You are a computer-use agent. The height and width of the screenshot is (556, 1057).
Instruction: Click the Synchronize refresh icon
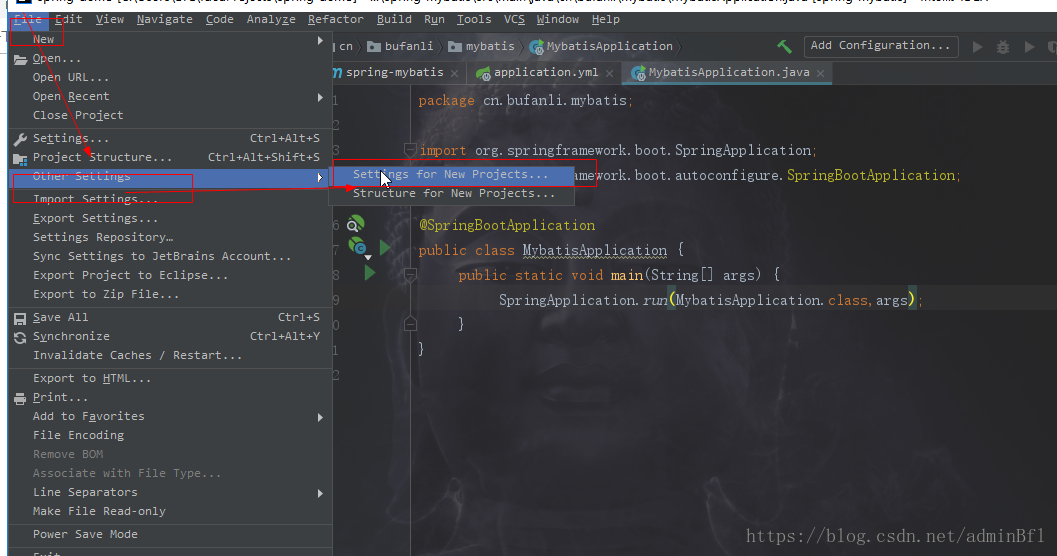tap(20, 337)
